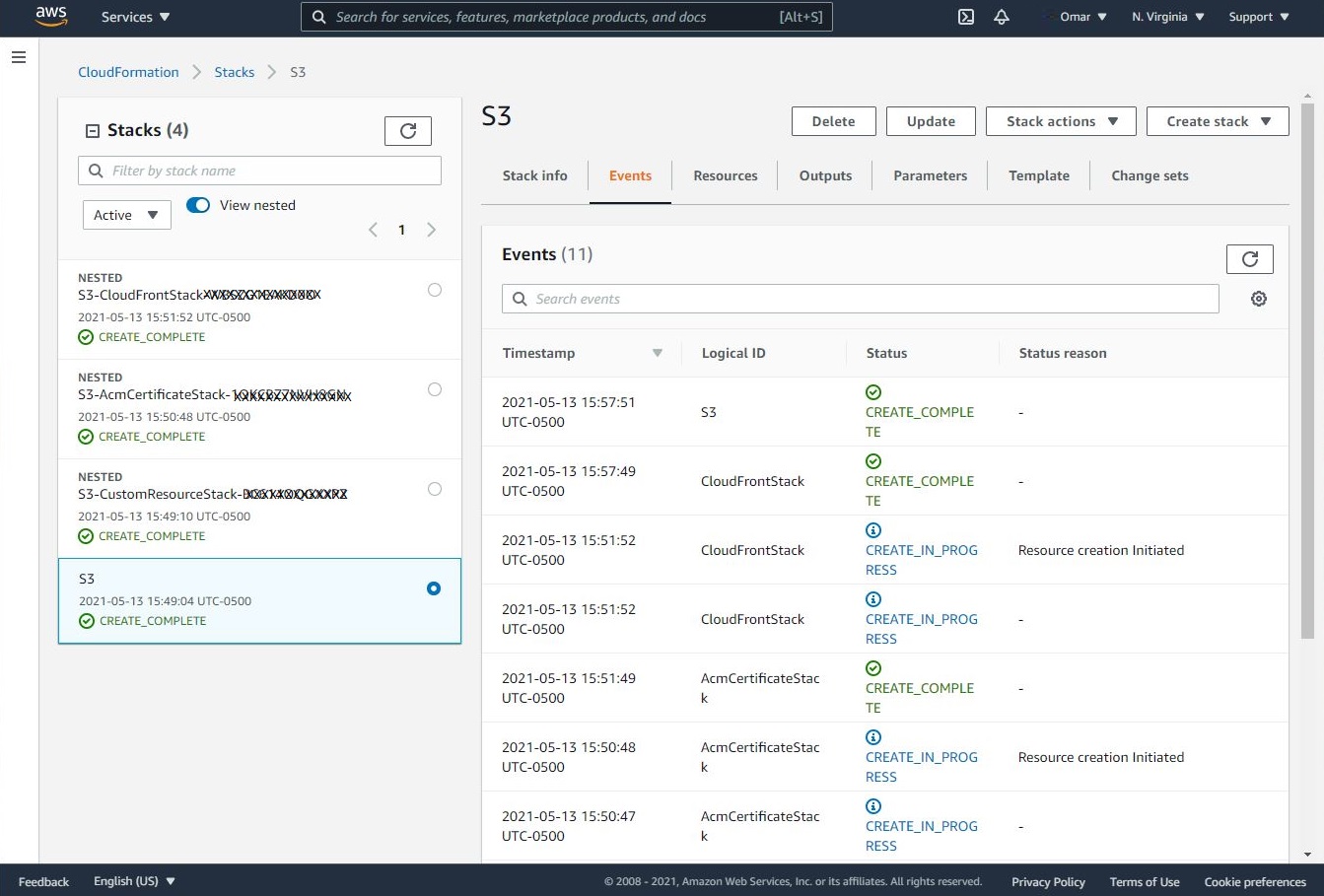Switch to the Change sets tab

pyautogui.click(x=1150, y=175)
